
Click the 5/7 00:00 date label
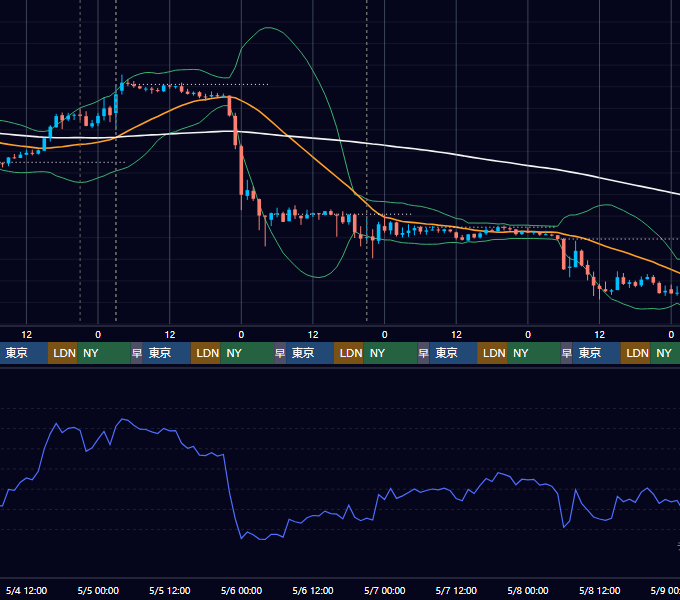click(x=385, y=590)
